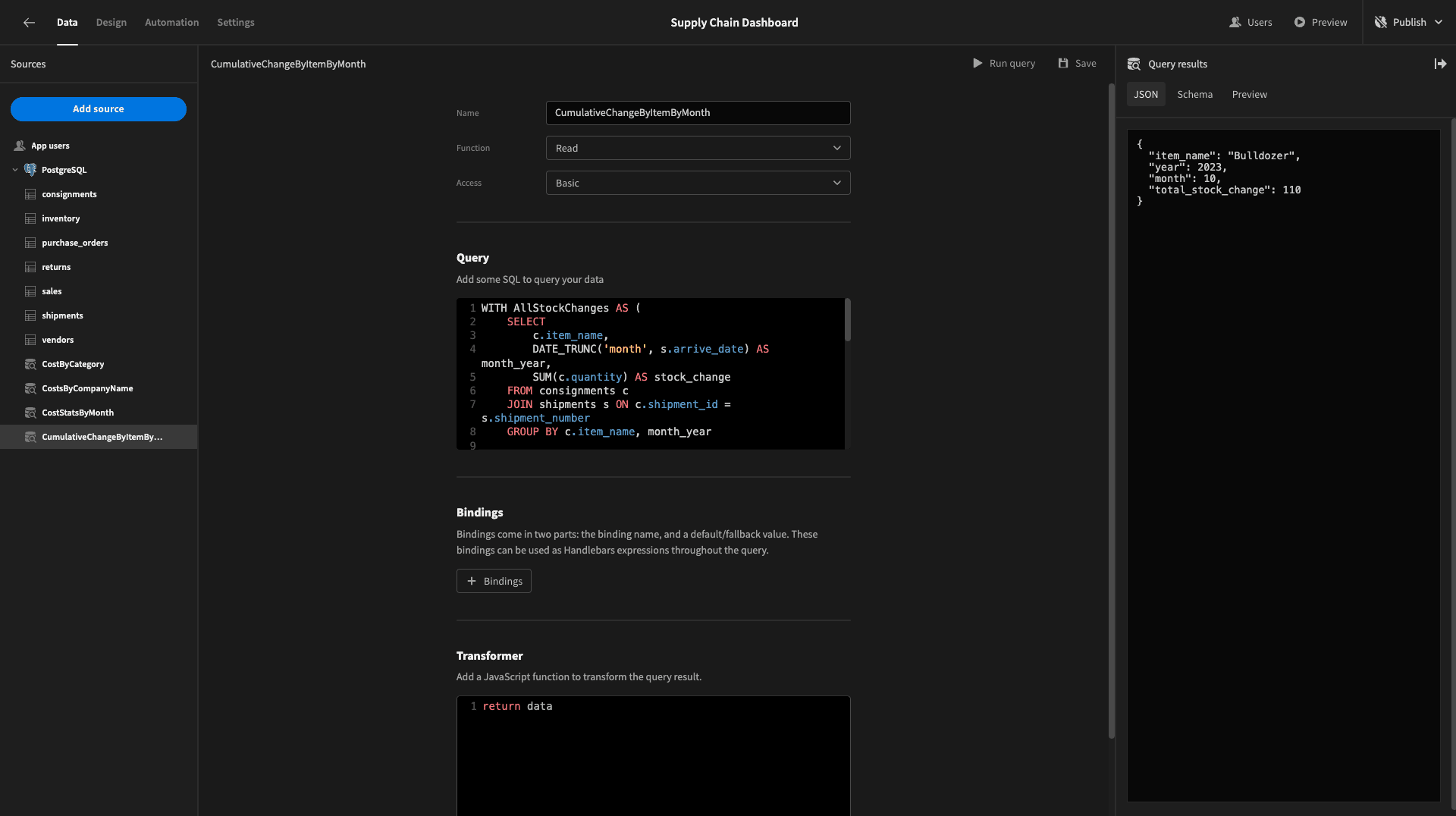Click the inventory table icon

point(30,218)
